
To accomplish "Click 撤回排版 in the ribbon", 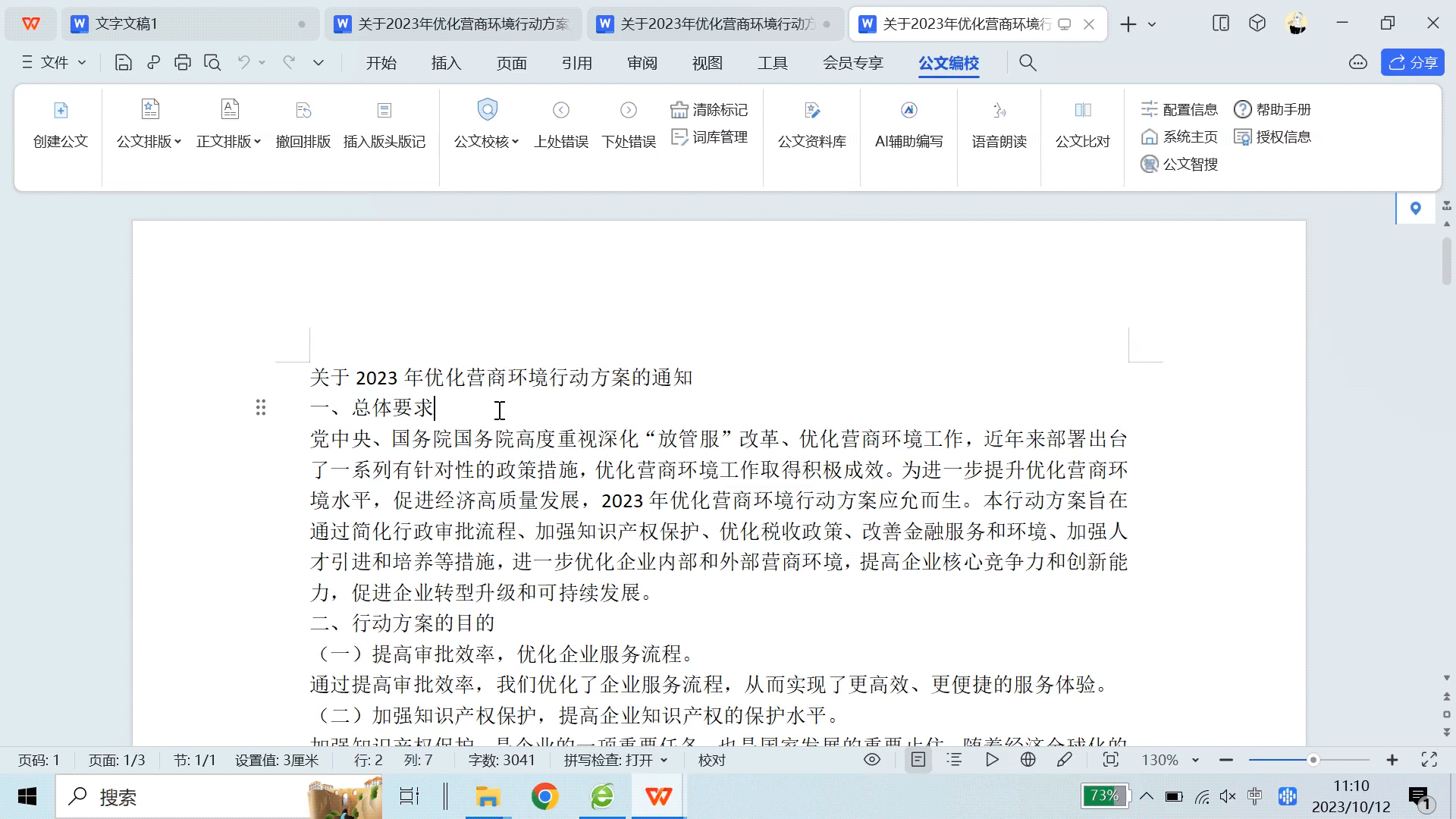I will click(x=303, y=141).
